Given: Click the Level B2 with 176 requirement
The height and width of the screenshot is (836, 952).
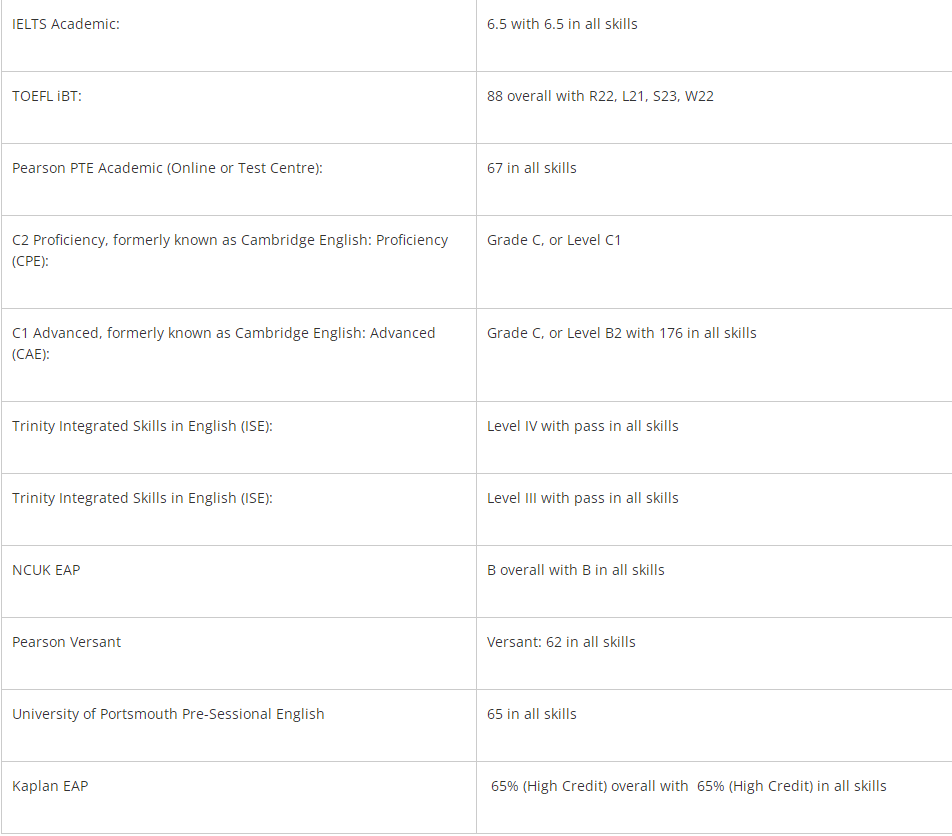Looking at the screenshot, I should (622, 333).
